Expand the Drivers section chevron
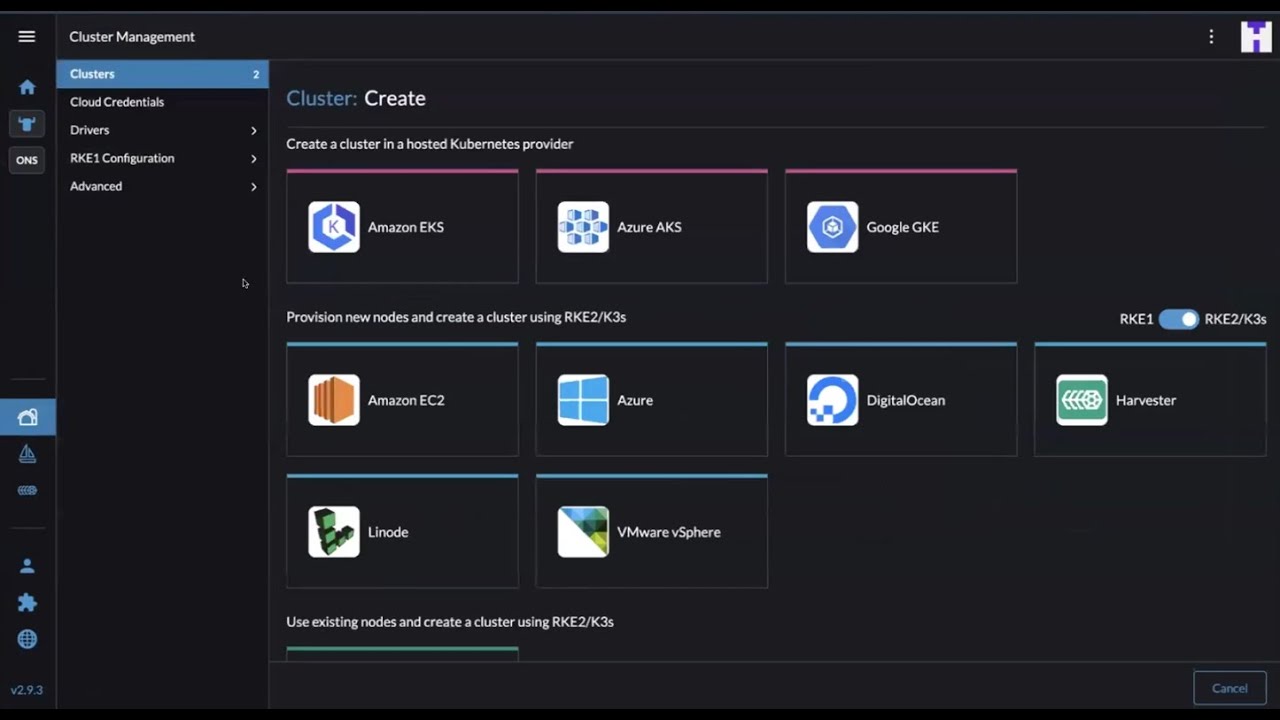 click(x=253, y=130)
